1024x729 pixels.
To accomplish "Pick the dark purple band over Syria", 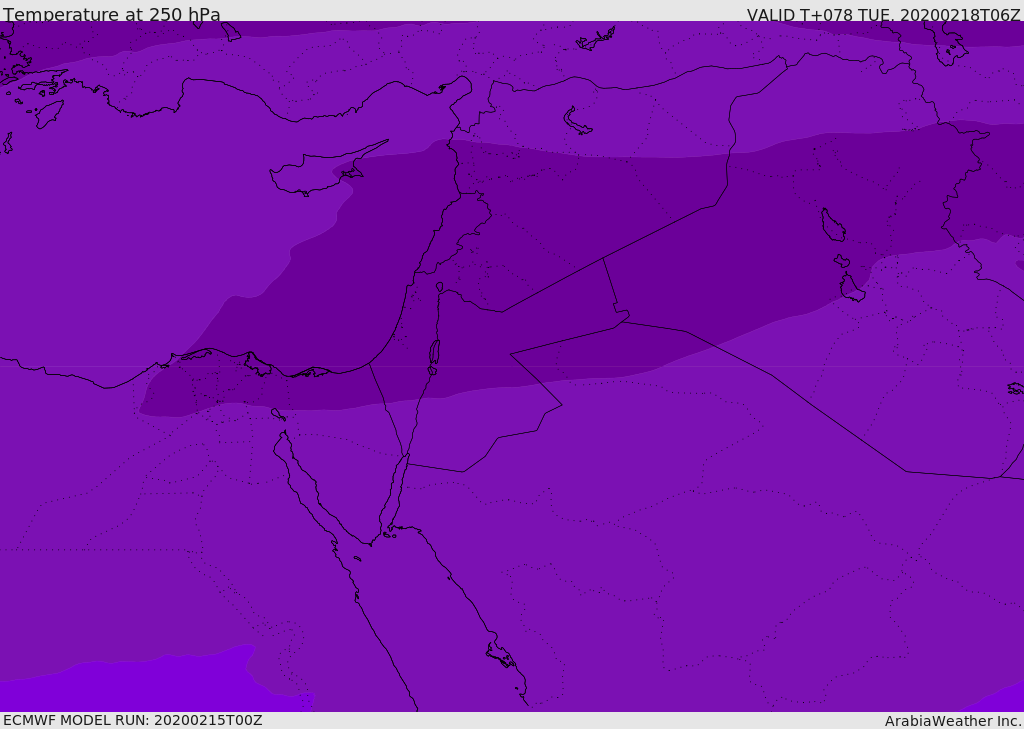I will 560,220.
